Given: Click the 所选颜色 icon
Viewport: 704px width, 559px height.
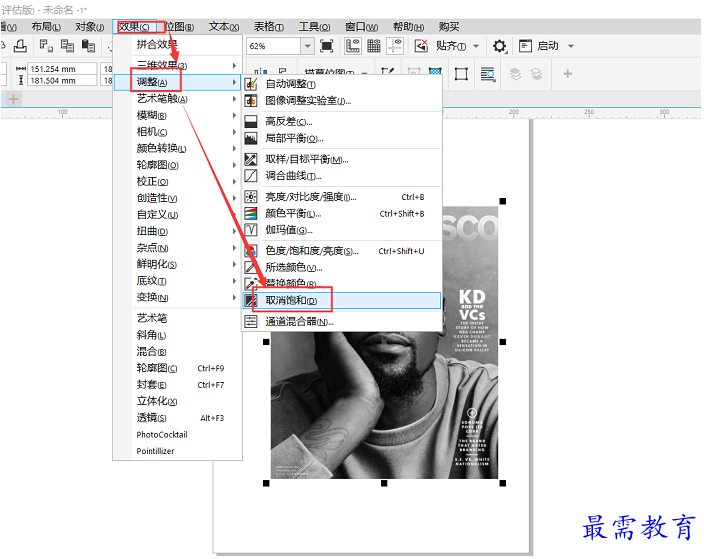Looking at the screenshot, I should tap(251, 267).
